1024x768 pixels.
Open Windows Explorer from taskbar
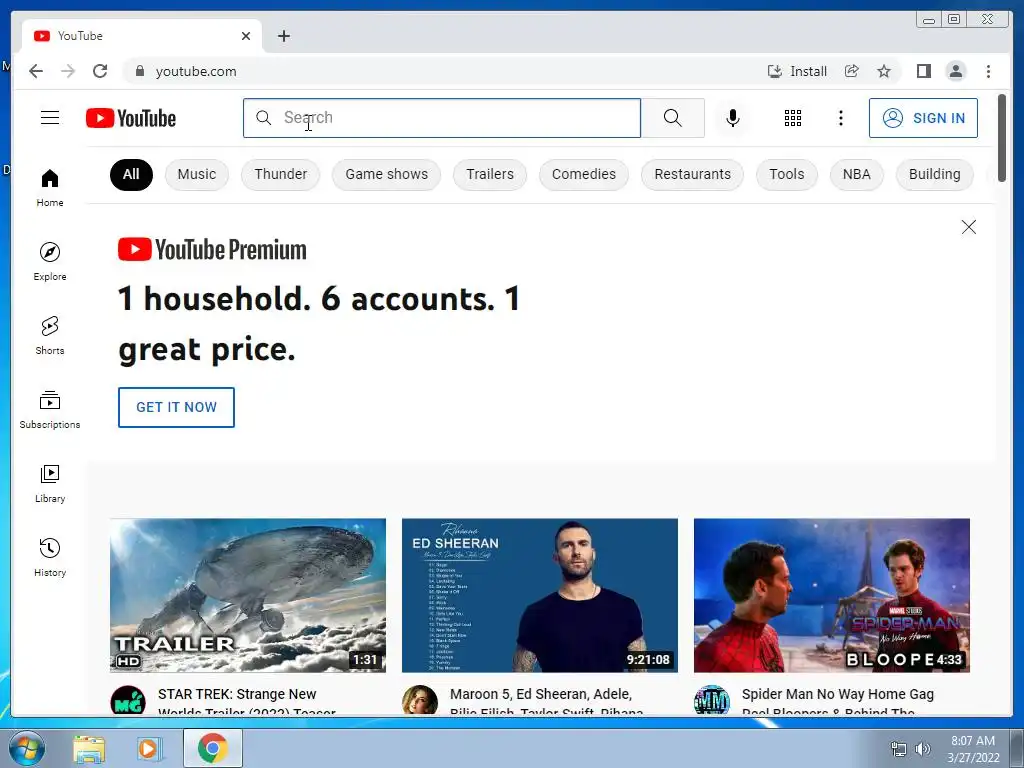[89, 748]
